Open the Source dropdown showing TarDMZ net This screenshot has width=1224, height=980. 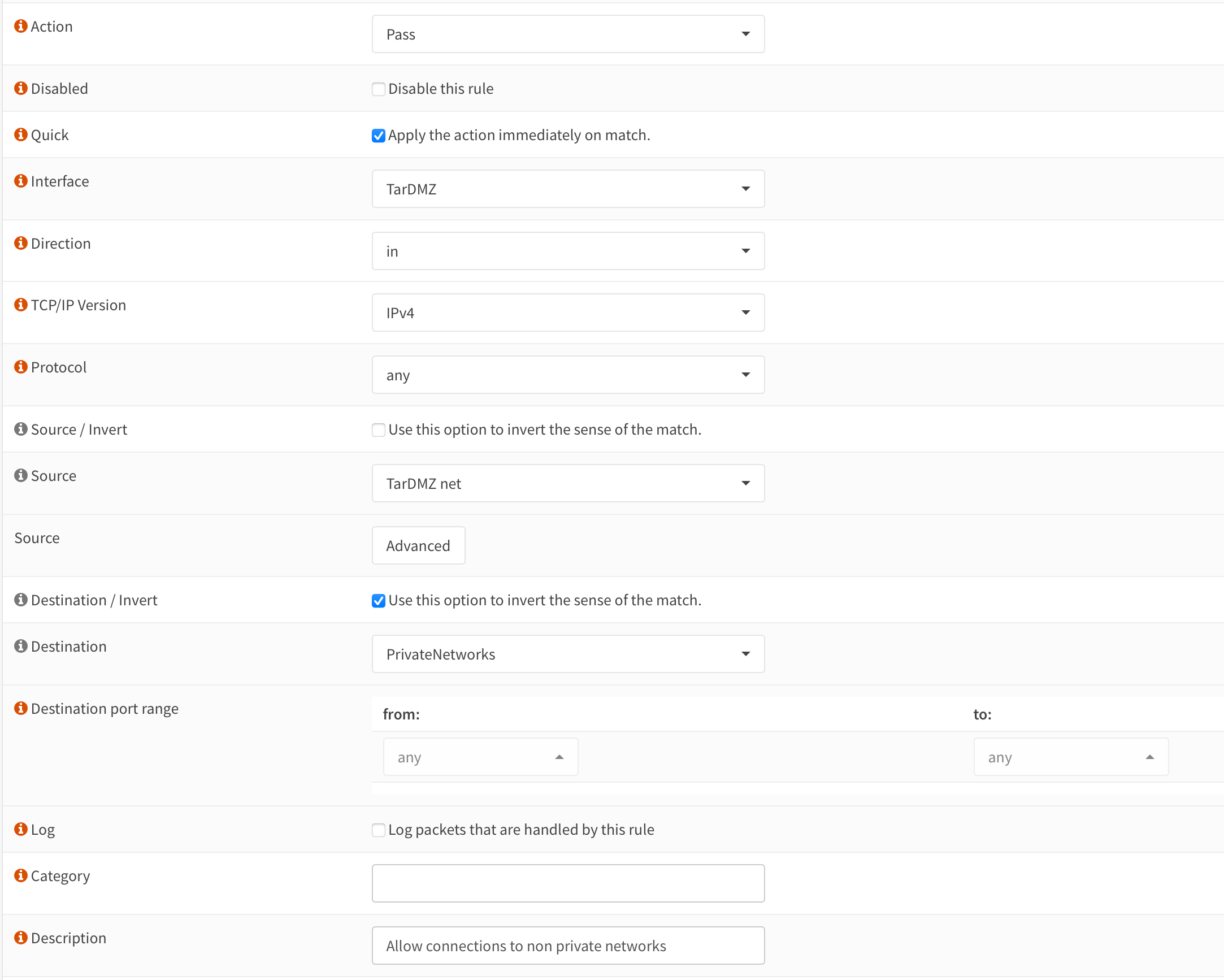coord(568,483)
